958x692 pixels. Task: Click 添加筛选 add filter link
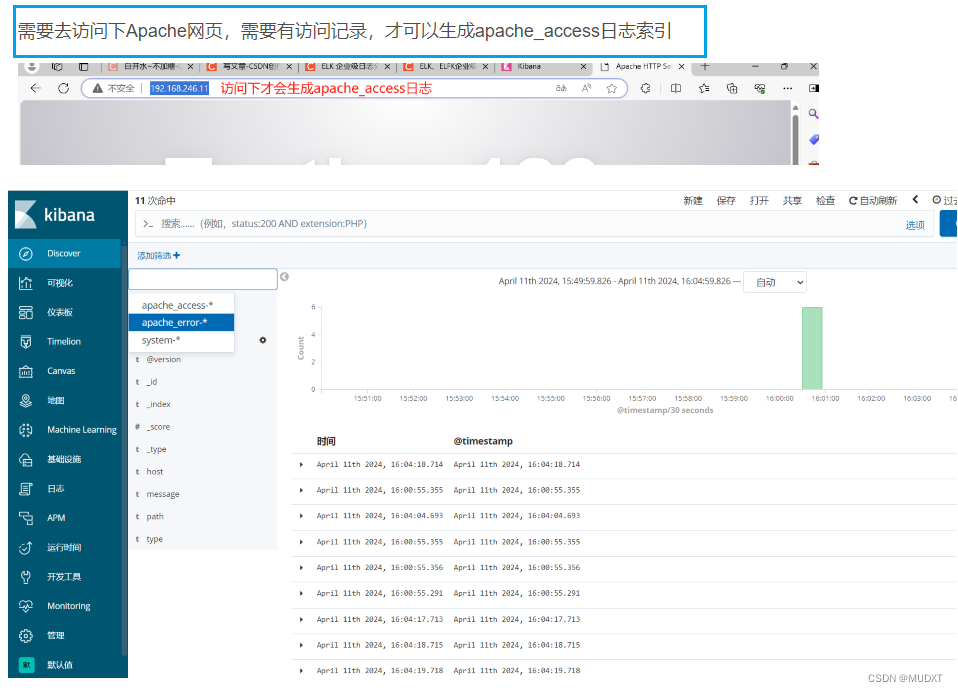click(x=158, y=255)
